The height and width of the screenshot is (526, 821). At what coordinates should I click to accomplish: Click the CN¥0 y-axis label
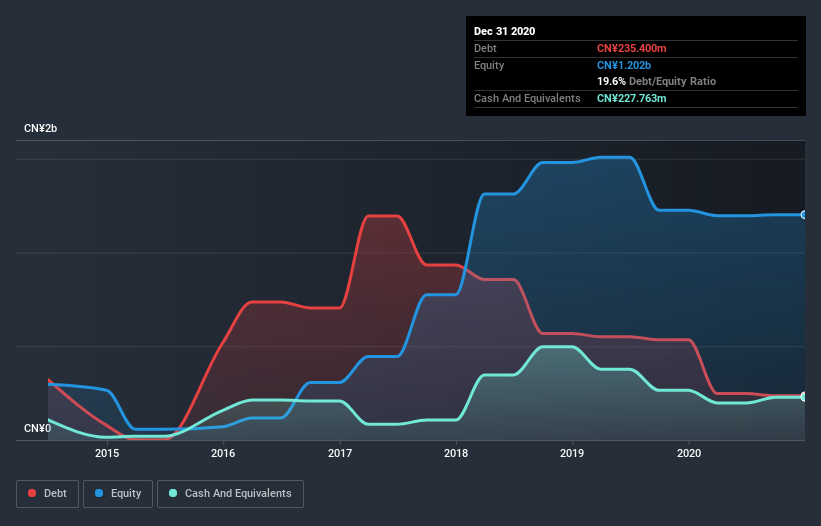point(38,428)
